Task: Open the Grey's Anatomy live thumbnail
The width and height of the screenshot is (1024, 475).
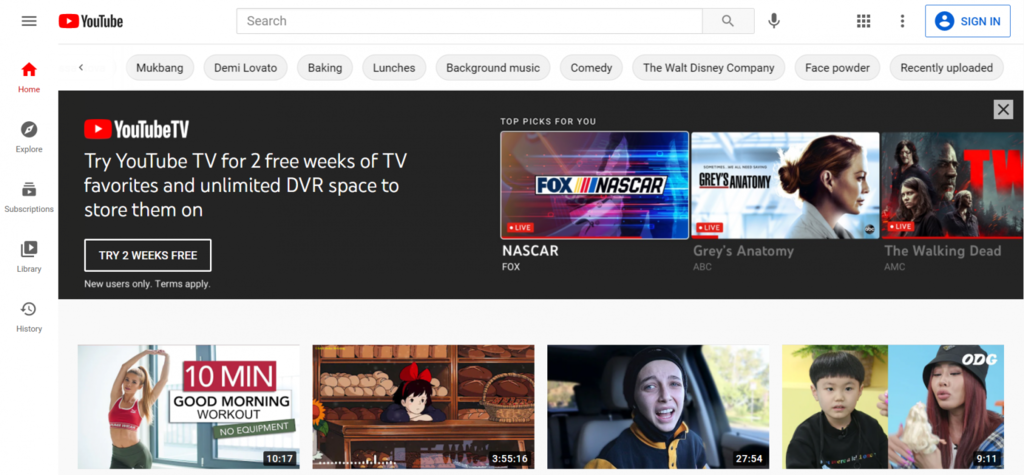Action: (785, 186)
